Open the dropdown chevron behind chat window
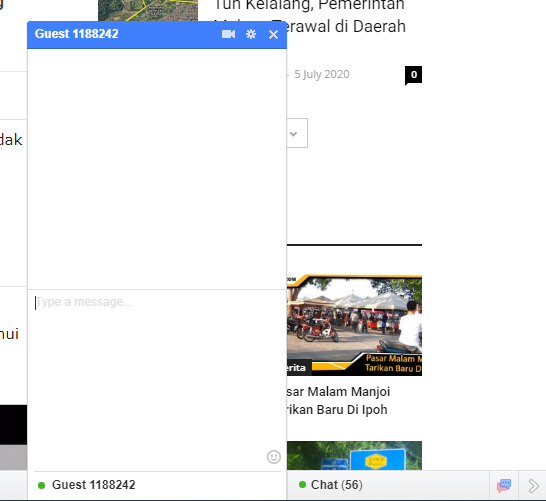Image resolution: width=546 pixels, height=501 pixels. coord(294,133)
